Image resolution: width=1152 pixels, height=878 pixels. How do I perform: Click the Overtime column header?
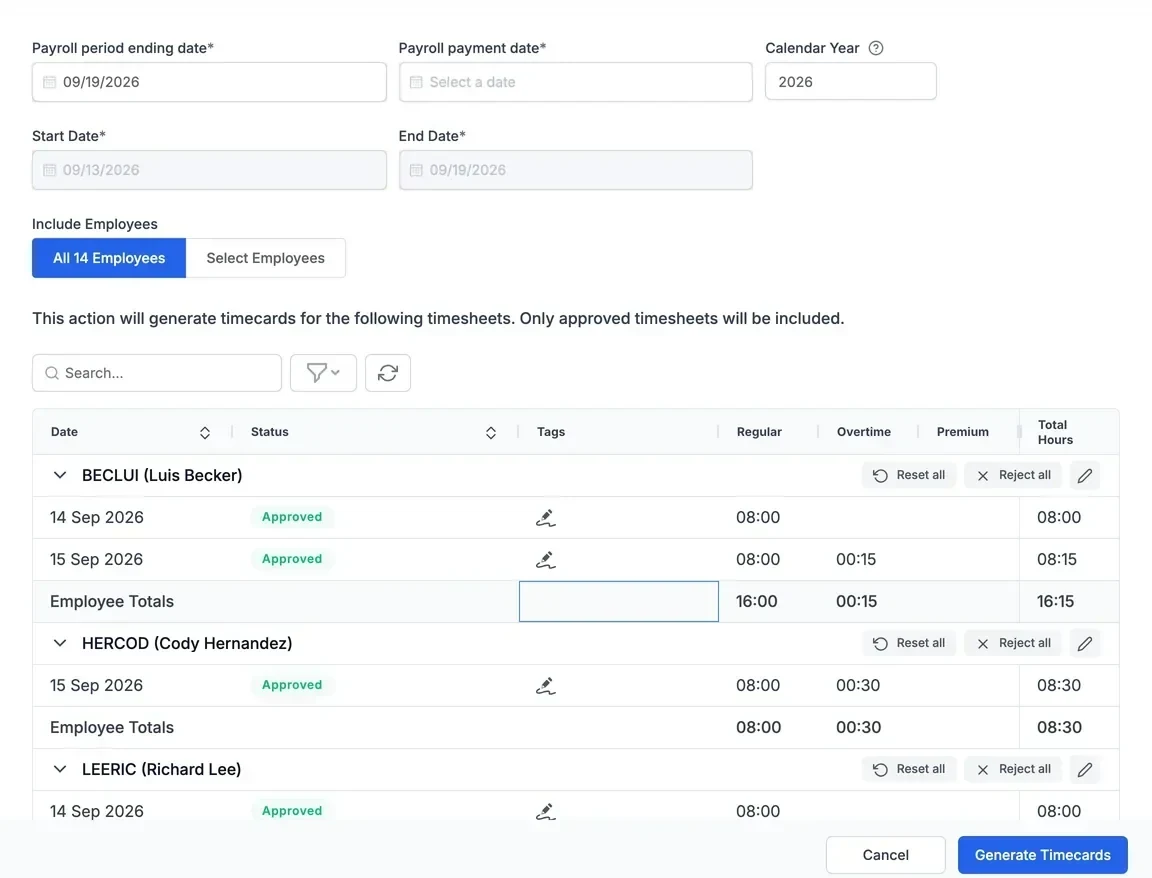pyautogui.click(x=863, y=432)
